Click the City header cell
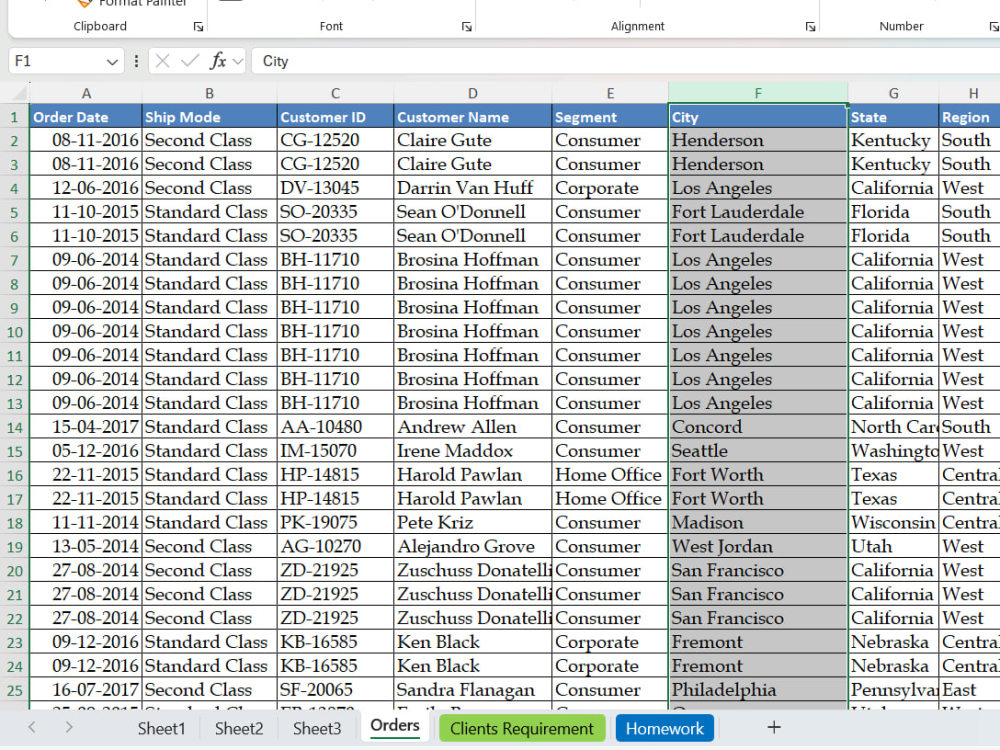This screenshot has width=1000, height=750. [x=758, y=117]
